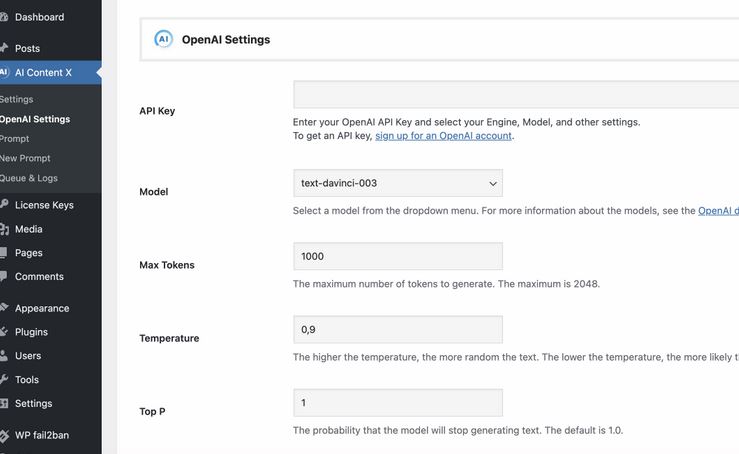Screen dimensions: 739x454
Task: Click the Tools wrench icon
Action: pos(4,380)
